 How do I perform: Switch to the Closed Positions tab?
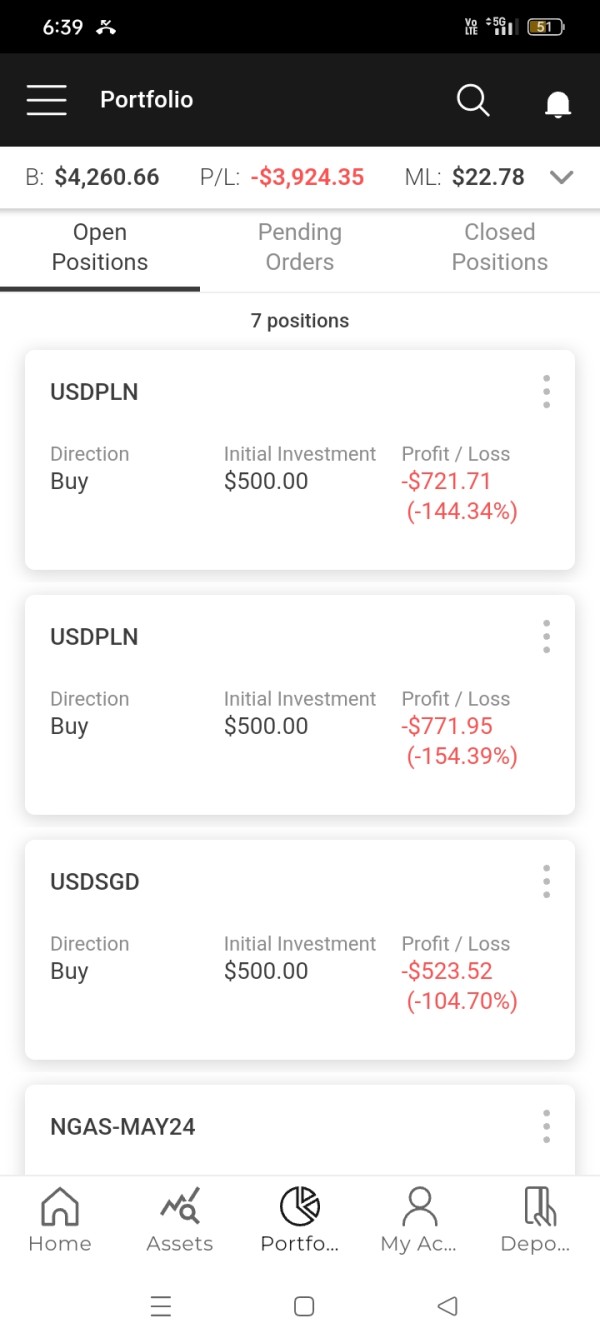[499, 247]
